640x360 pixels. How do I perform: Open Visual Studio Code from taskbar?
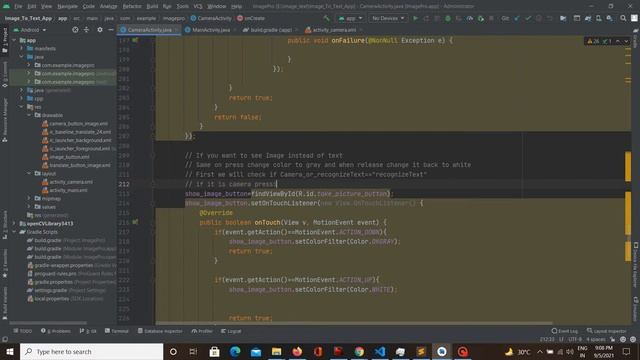point(380,351)
